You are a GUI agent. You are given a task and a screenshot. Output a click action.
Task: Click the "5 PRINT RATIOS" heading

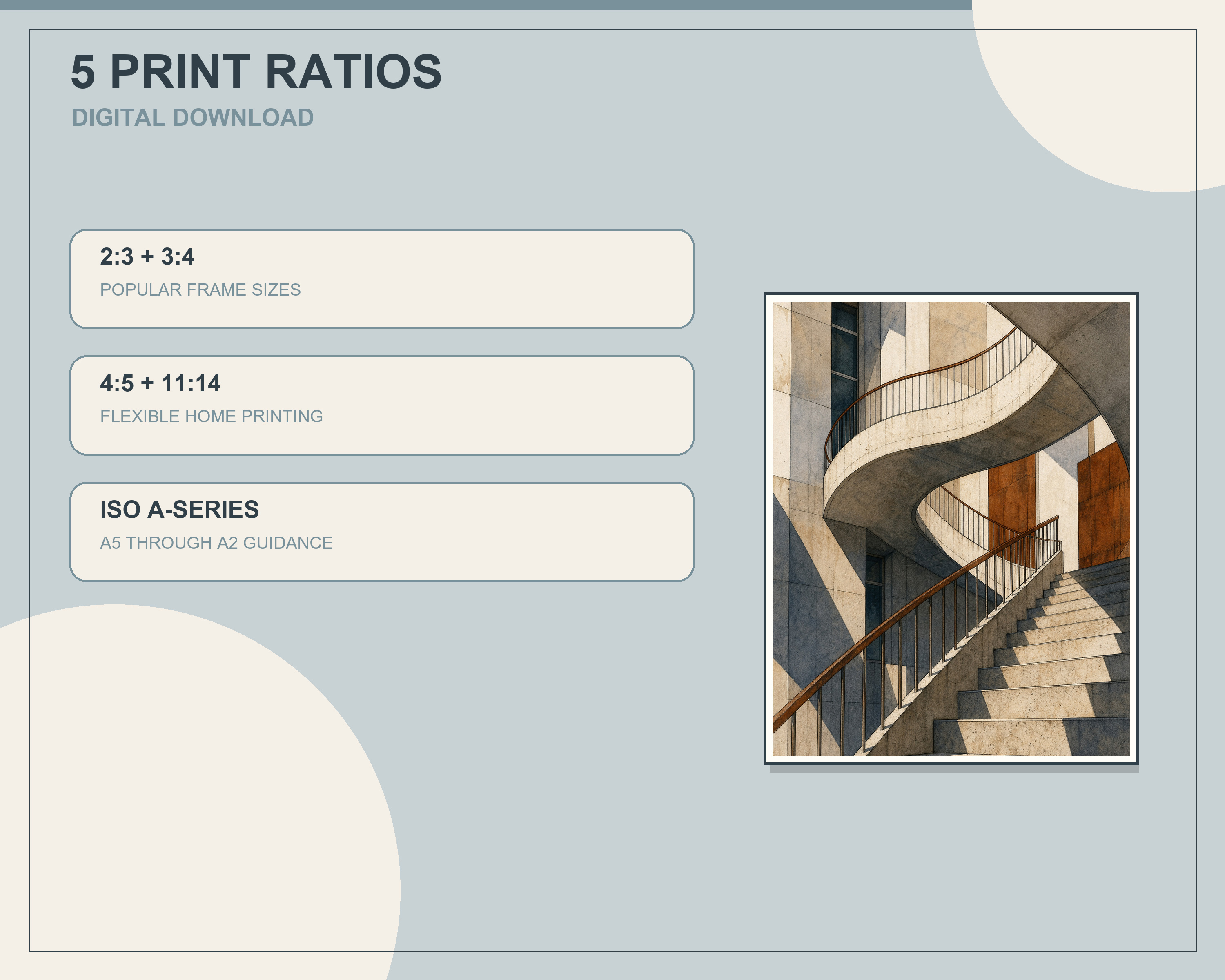click(256, 71)
